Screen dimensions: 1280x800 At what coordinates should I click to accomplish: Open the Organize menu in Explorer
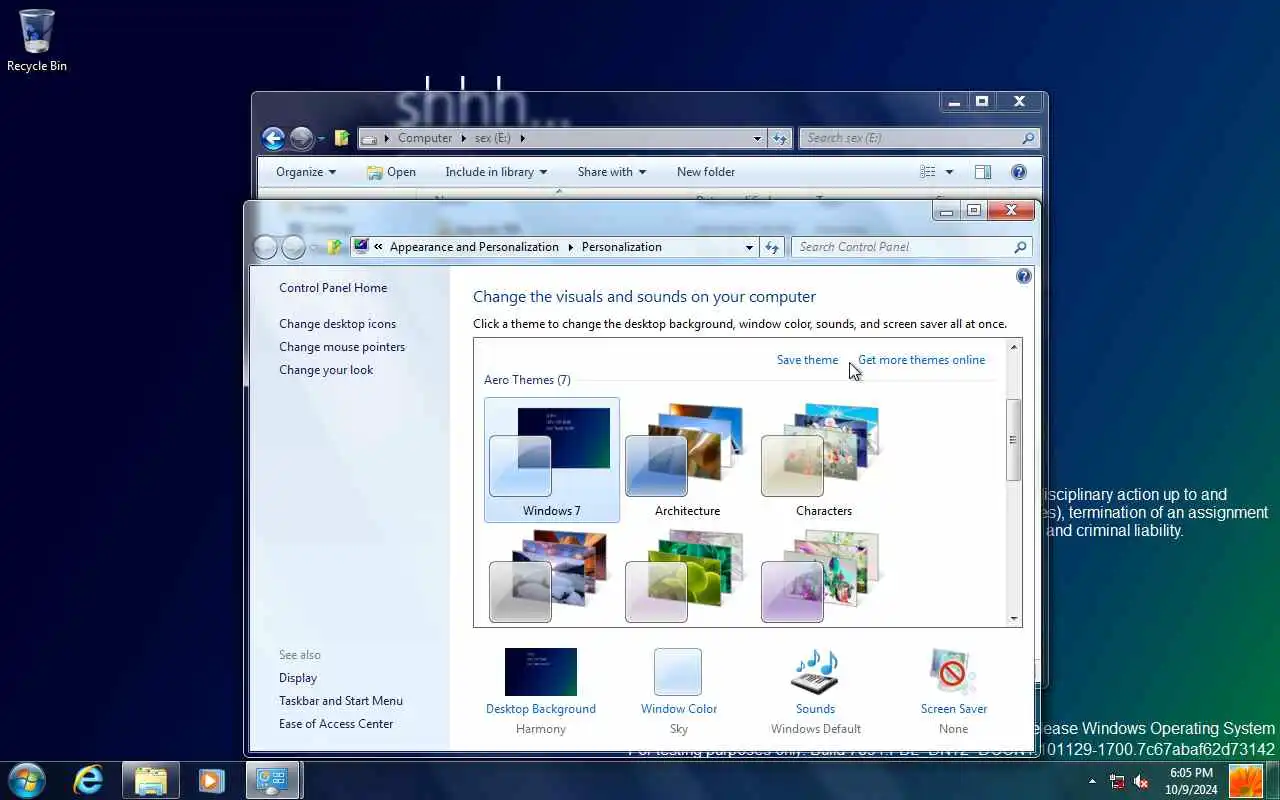[306, 172]
